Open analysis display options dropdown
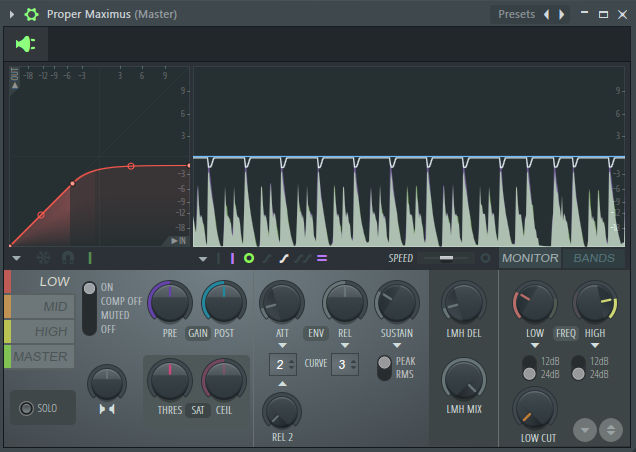Viewport: 636px width, 452px height. click(x=203, y=259)
